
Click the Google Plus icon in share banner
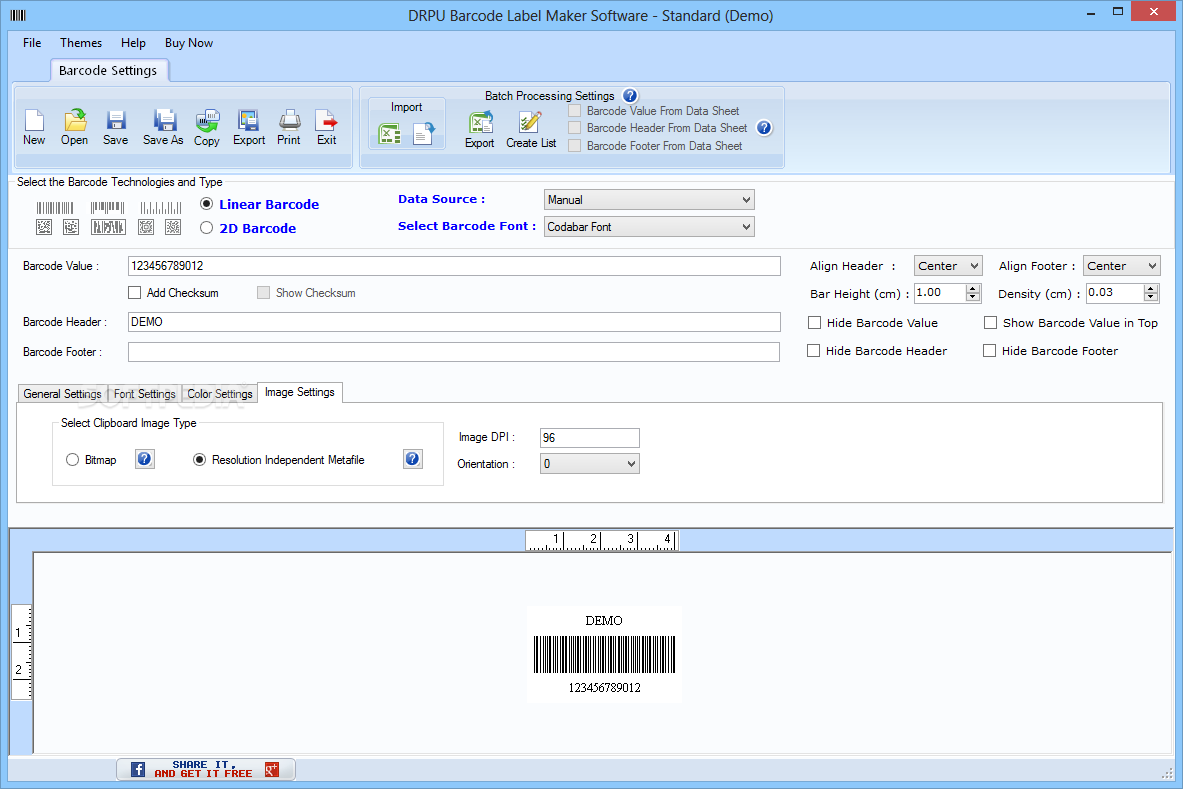(x=272, y=769)
